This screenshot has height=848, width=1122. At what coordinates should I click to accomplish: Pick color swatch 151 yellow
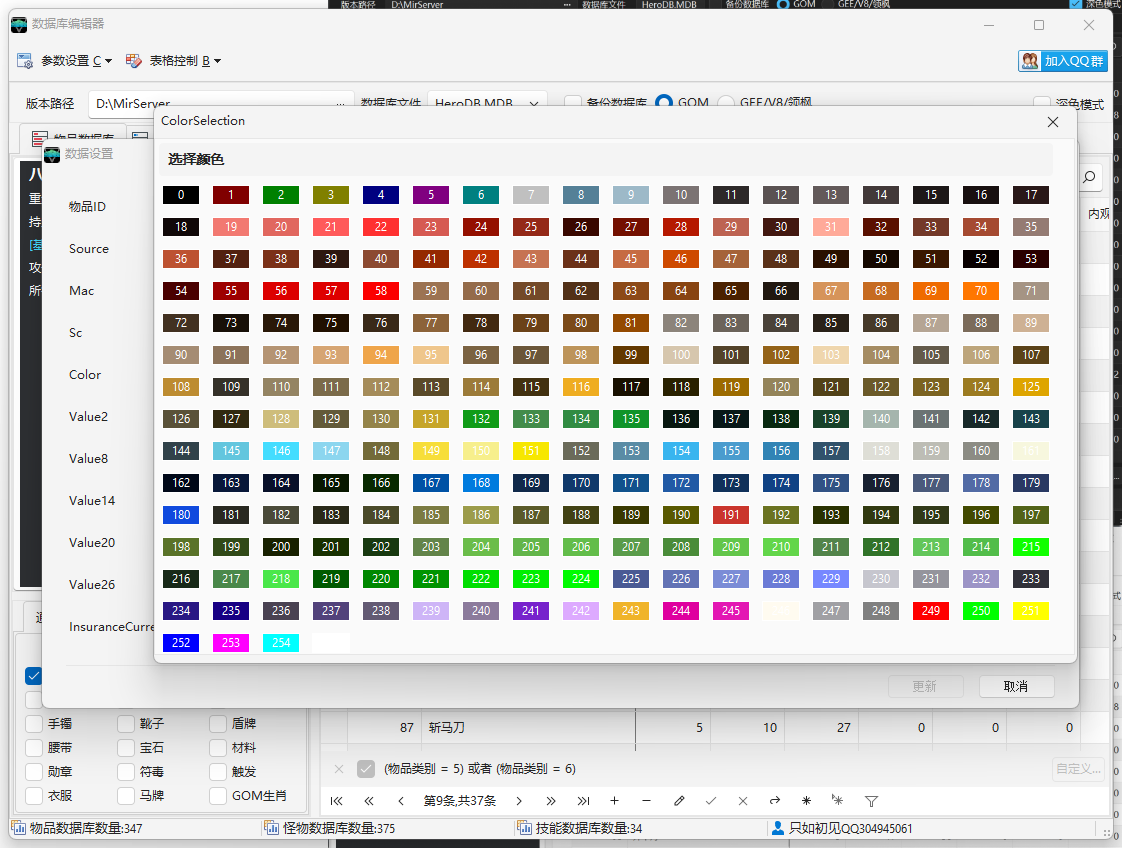click(x=531, y=451)
